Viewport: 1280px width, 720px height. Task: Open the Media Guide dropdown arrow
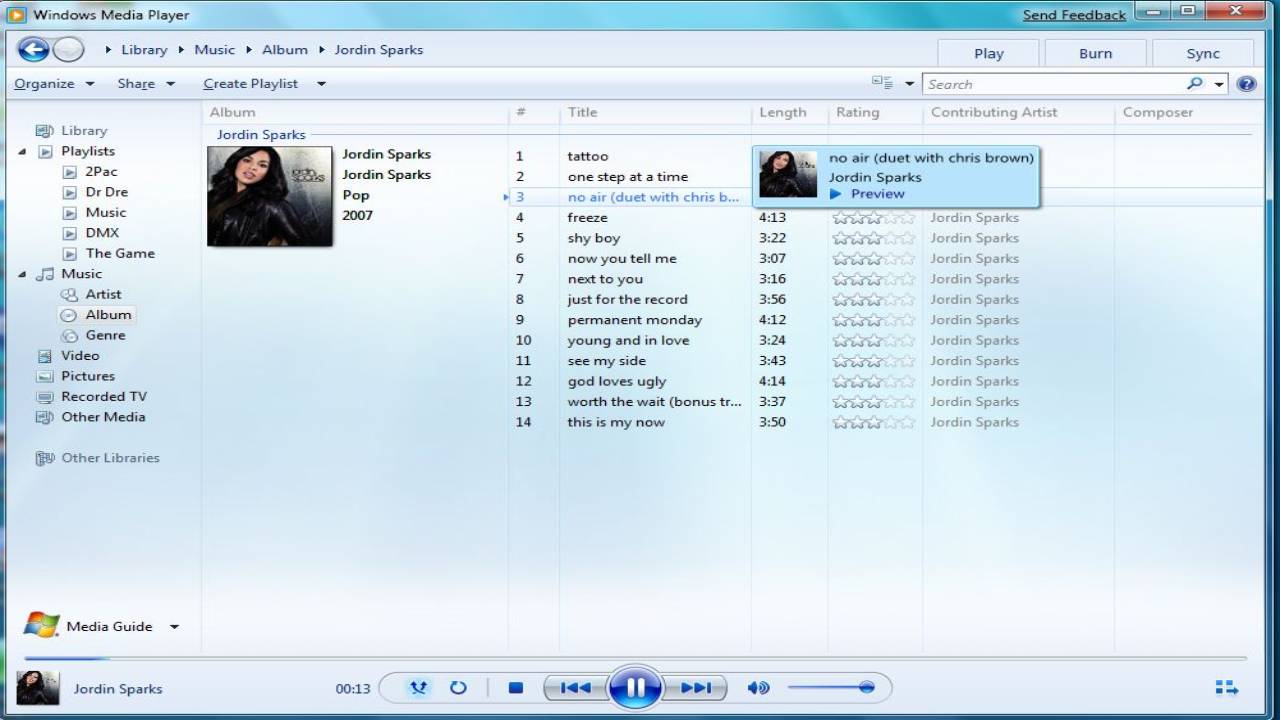coord(174,627)
